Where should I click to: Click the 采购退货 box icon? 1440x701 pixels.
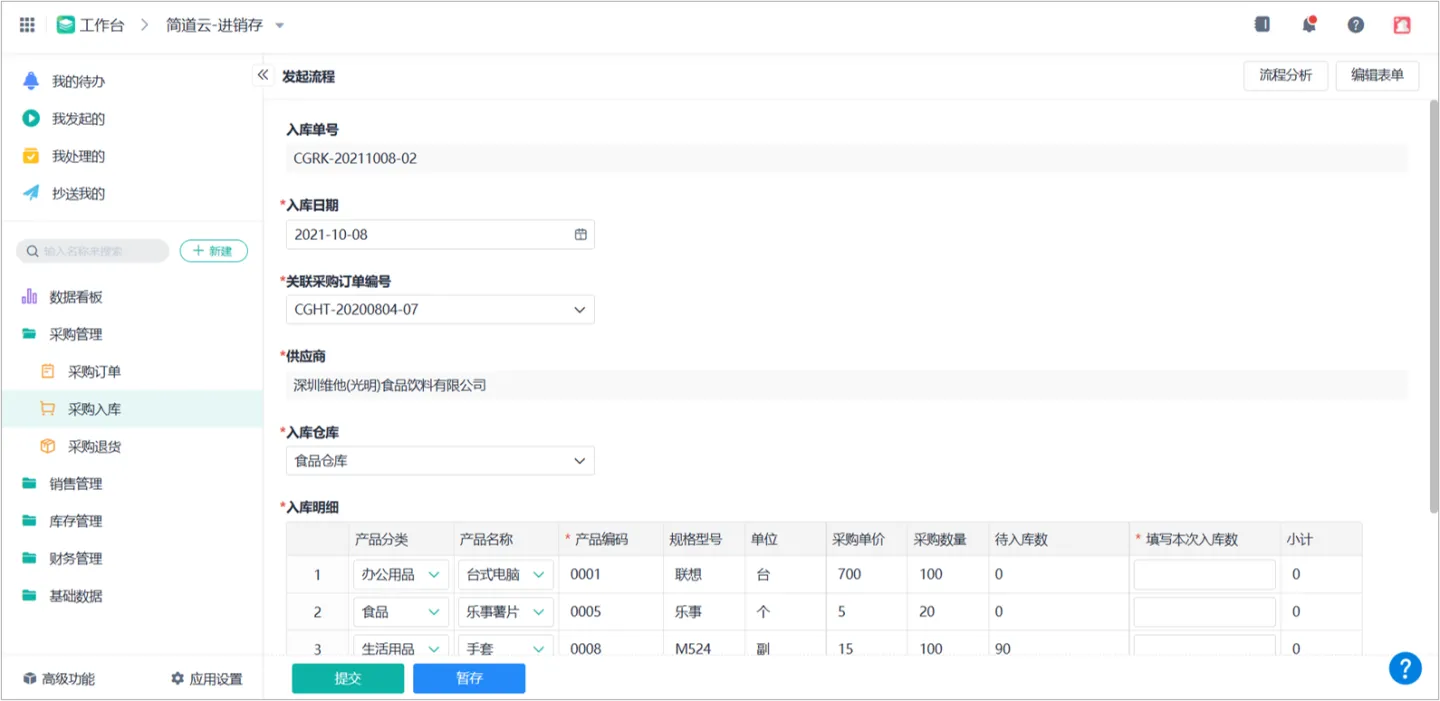pos(47,446)
